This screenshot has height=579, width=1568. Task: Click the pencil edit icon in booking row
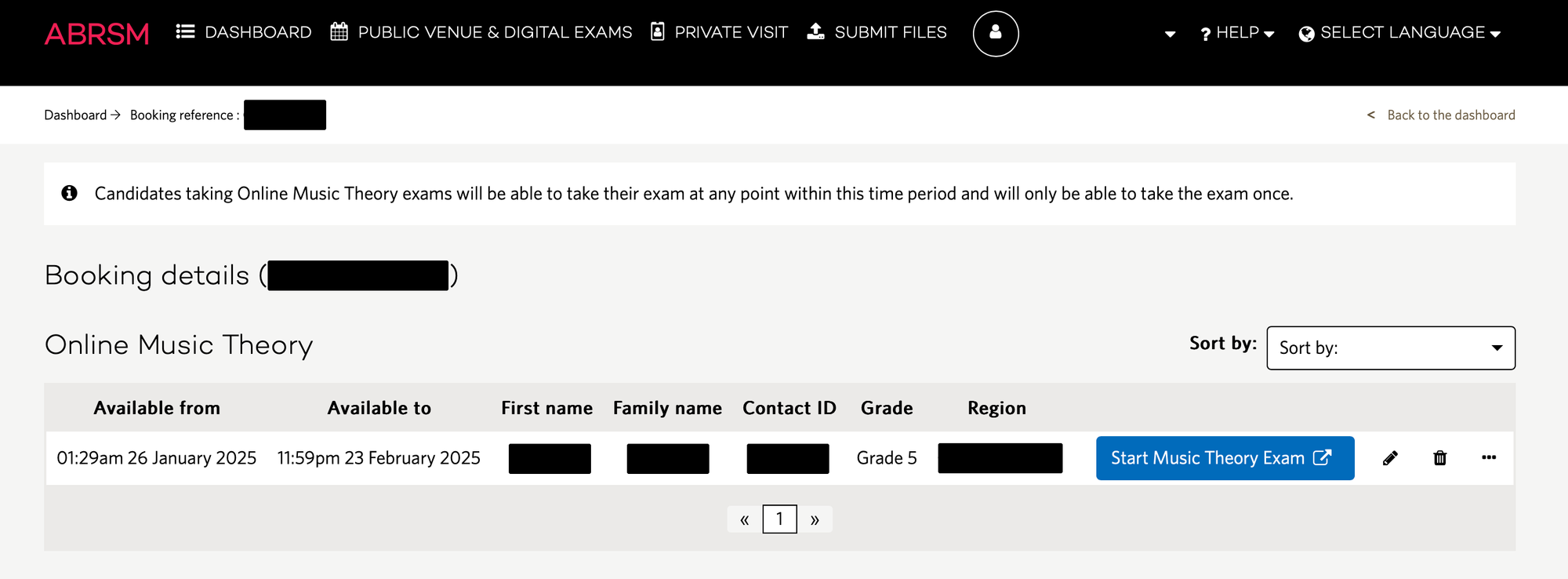point(1390,458)
